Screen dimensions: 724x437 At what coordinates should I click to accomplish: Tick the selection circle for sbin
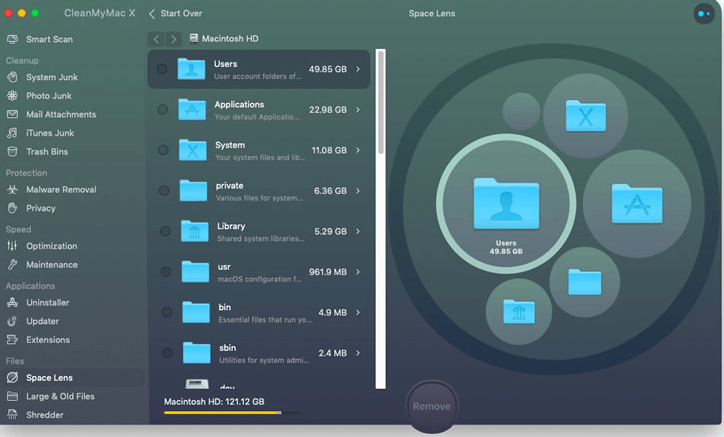pyautogui.click(x=167, y=353)
